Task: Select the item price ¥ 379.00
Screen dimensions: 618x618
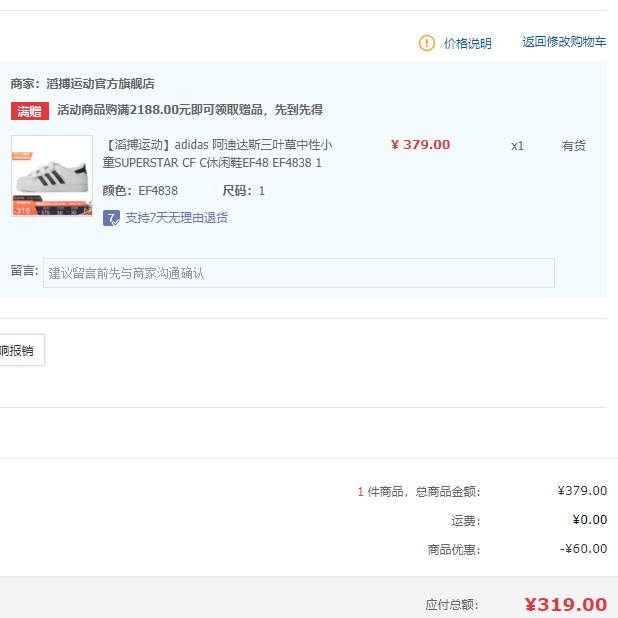Action: [420, 145]
